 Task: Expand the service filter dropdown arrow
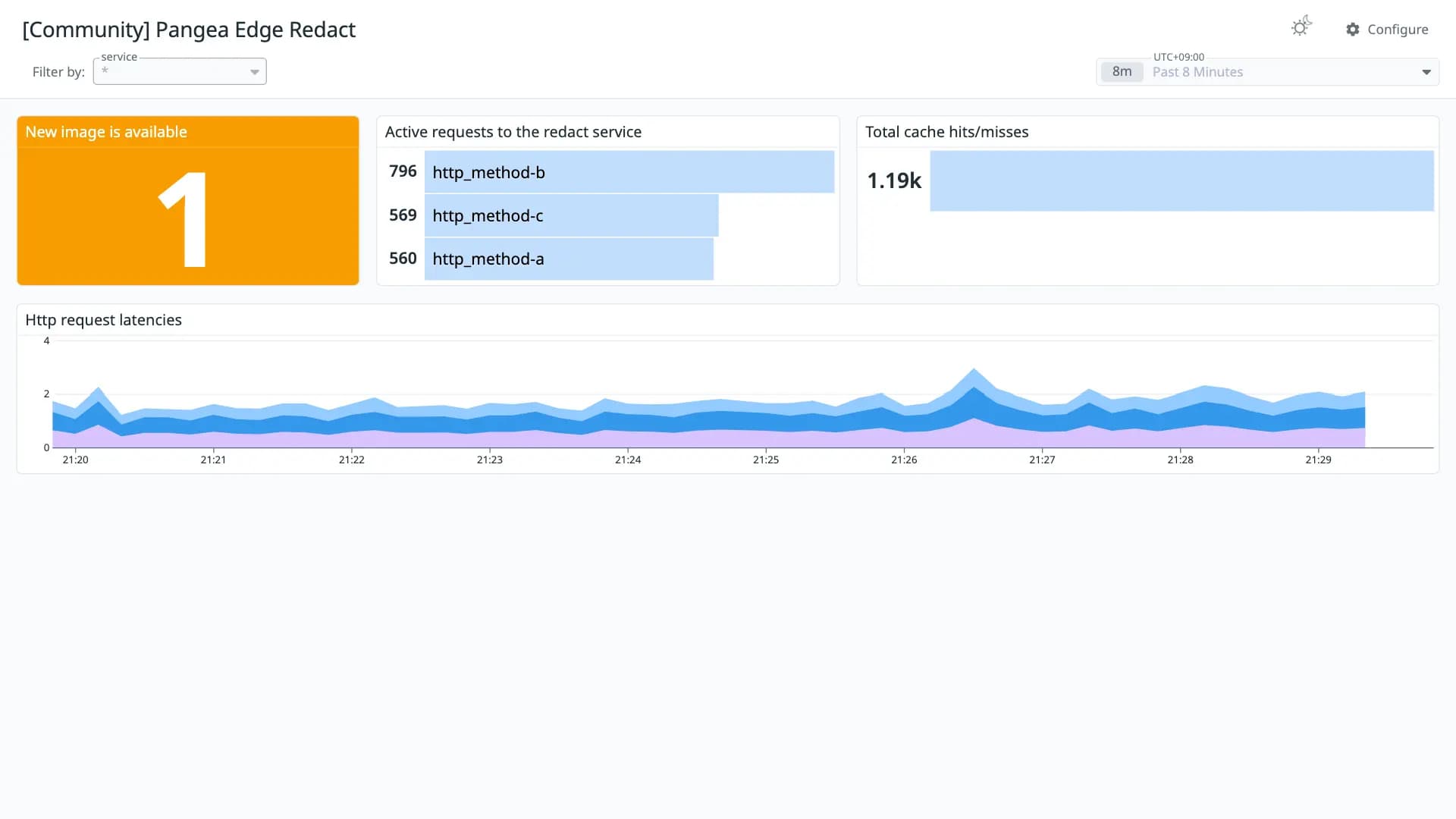[x=255, y=72]
